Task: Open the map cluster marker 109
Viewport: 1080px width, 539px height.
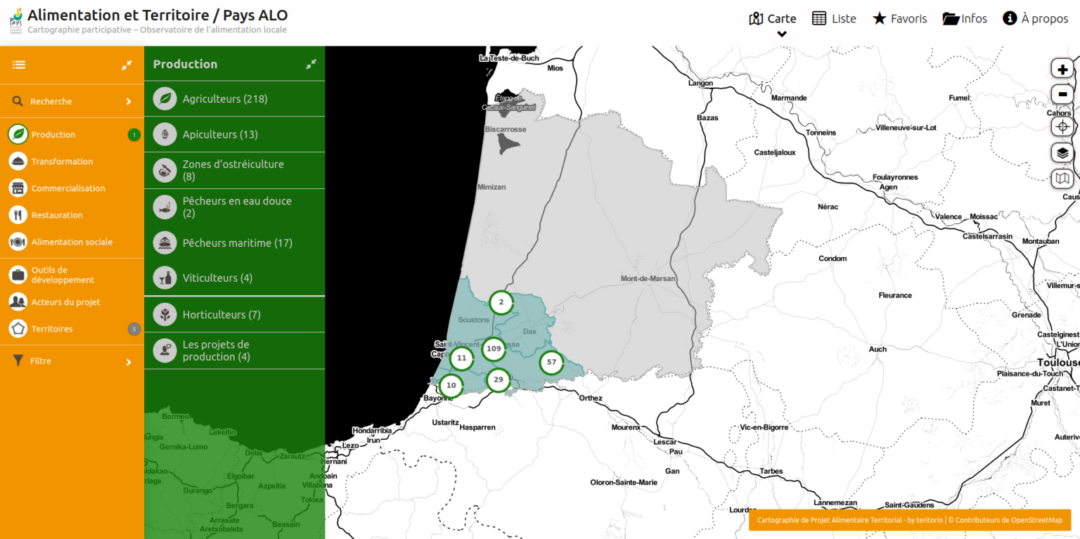Action: [493, 349]
